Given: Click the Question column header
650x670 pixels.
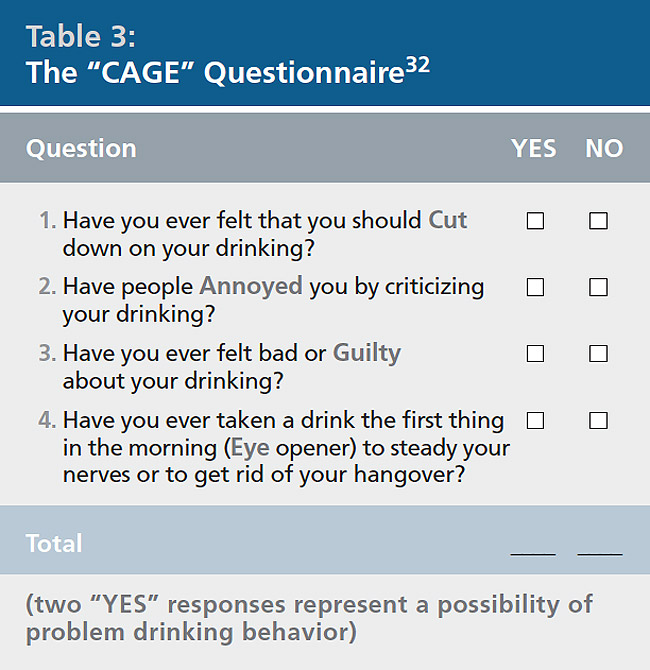Looking at the screenshot, I should 81,149.
